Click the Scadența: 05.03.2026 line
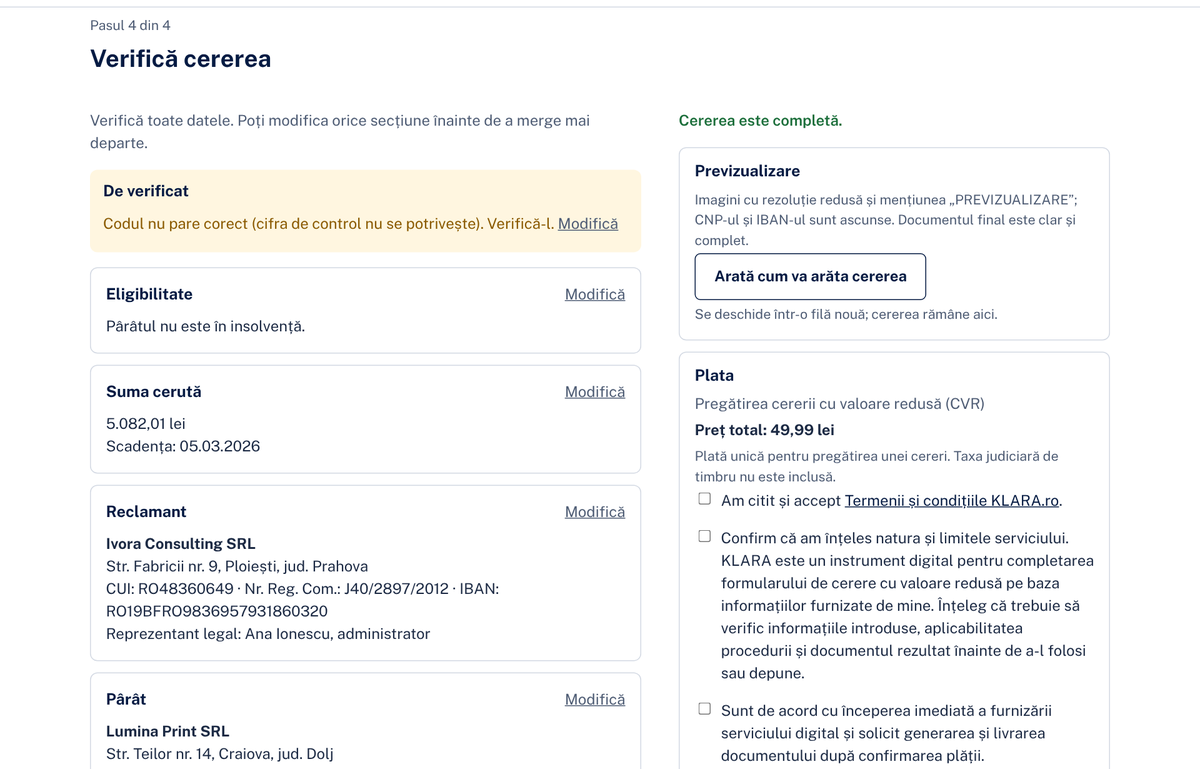Viewport: 1200px width, 769px height. tap(183, 447)
